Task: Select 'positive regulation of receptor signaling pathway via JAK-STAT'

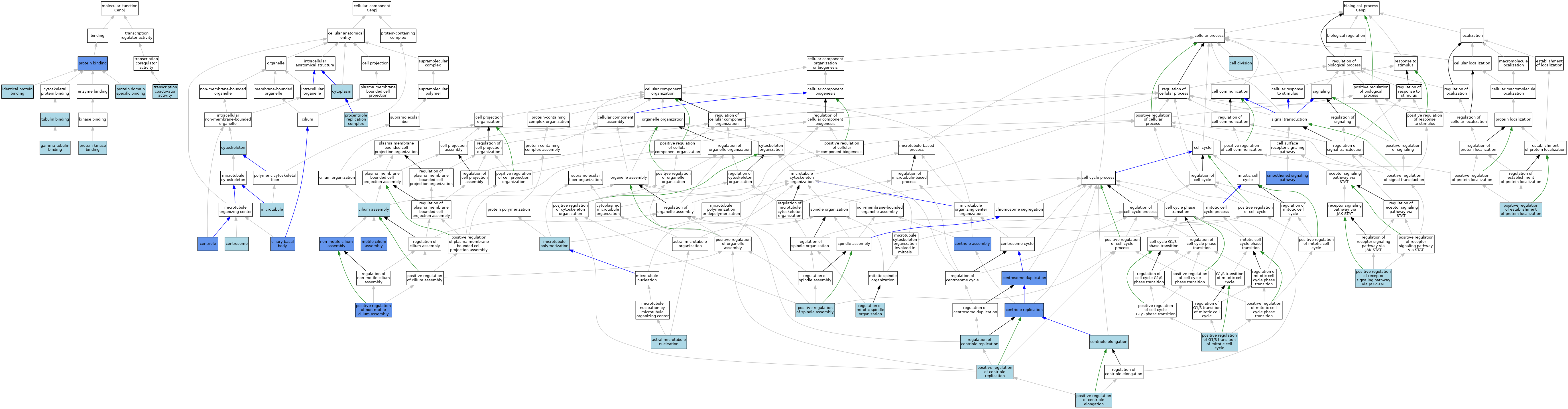Action: click(1373, 278)
